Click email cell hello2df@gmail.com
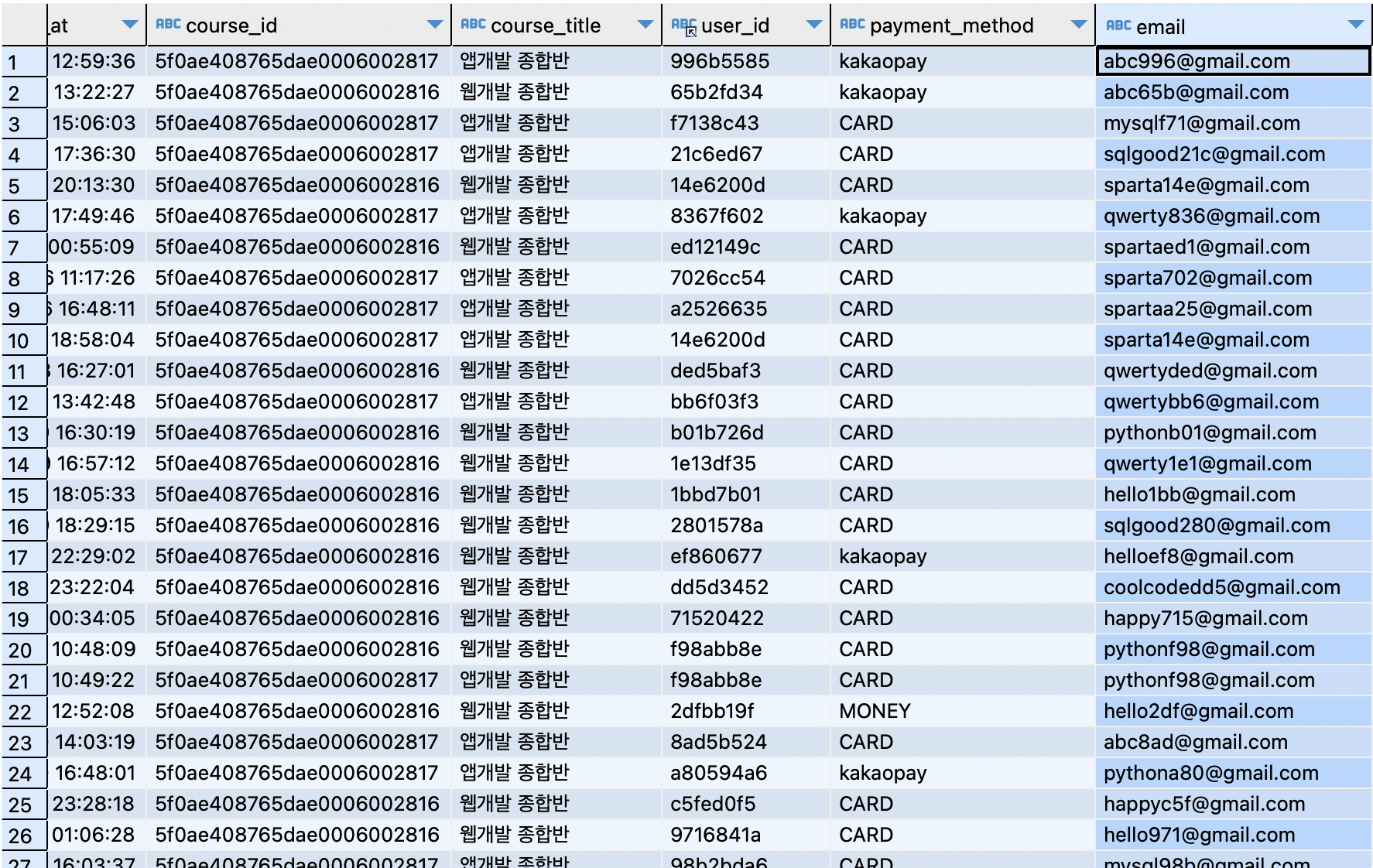The image size is (1373, 868). [x=1234, y=711]
